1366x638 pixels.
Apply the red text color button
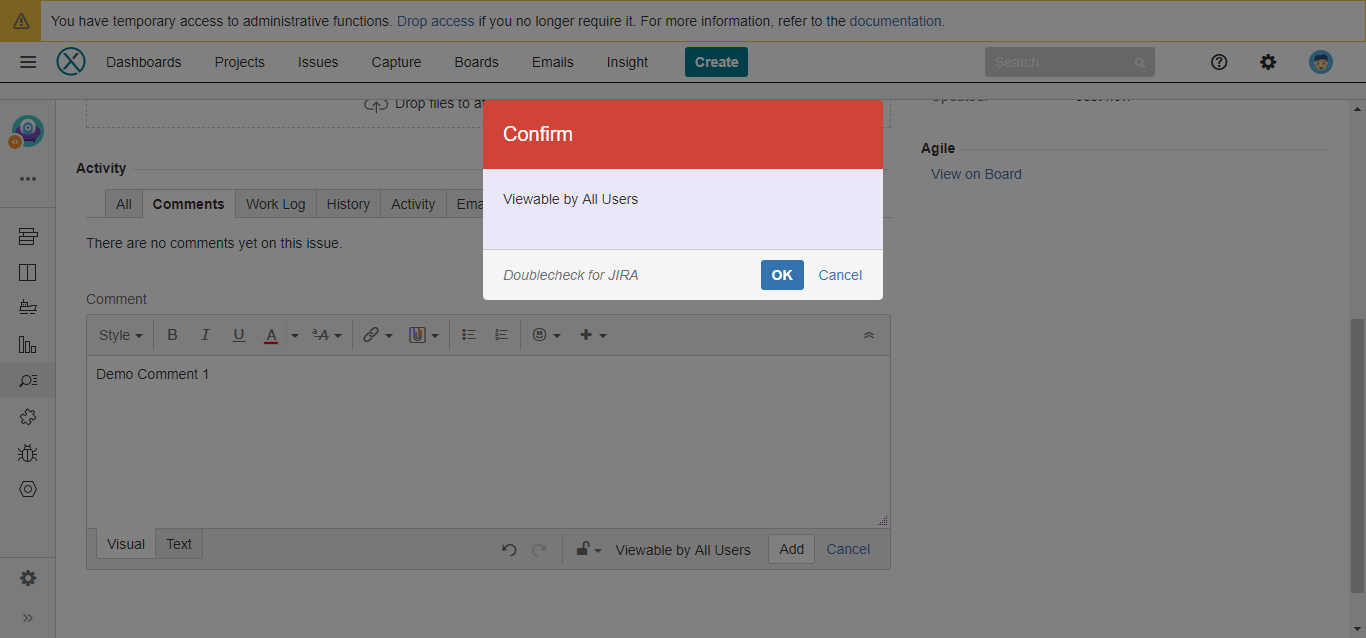pyautogui.click(x=271, y=335)
